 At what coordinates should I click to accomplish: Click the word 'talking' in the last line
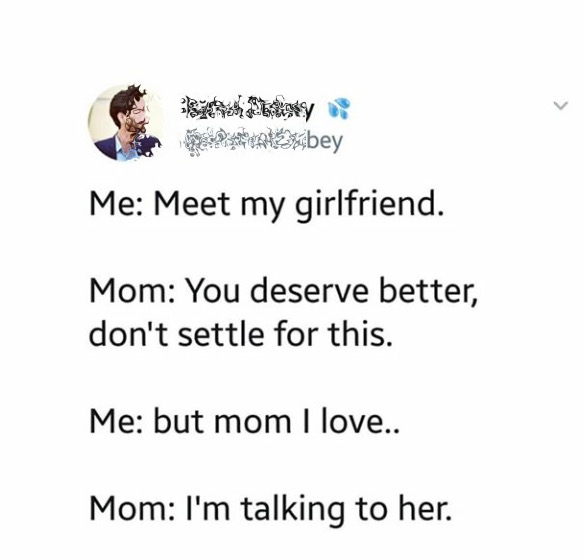point(293,510)
